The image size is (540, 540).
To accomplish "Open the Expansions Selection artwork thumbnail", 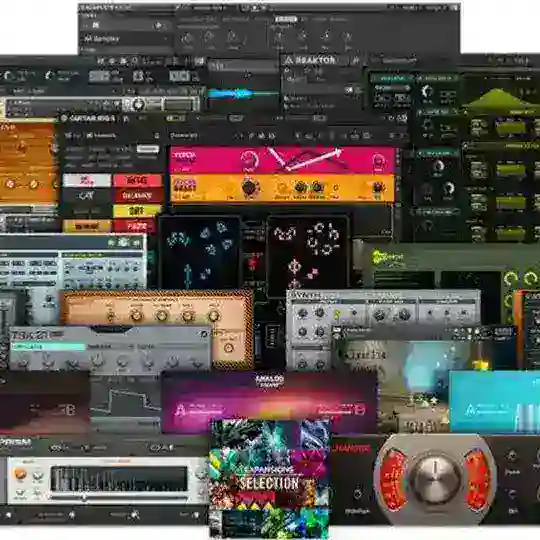I will point(269,479).
